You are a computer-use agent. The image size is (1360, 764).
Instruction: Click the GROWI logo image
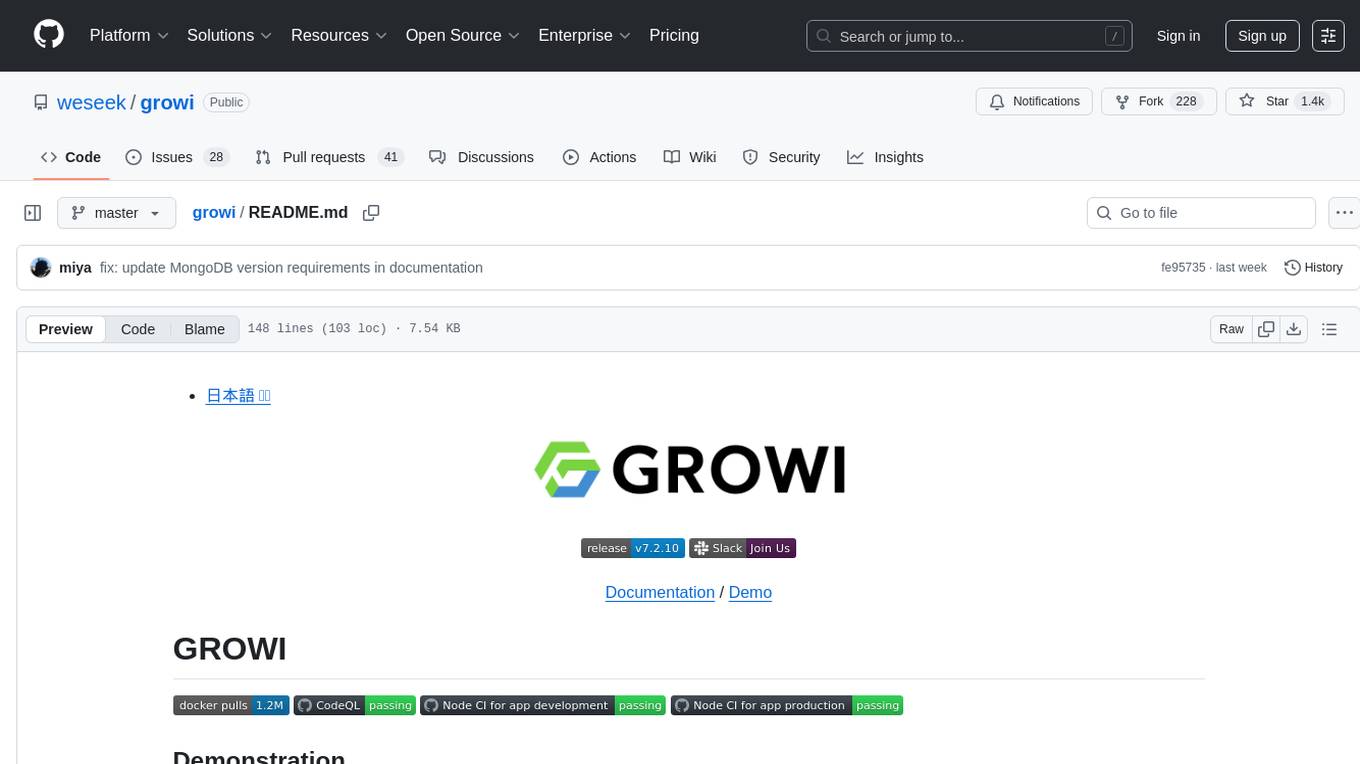pyautogui.click(x=689, y=469)
